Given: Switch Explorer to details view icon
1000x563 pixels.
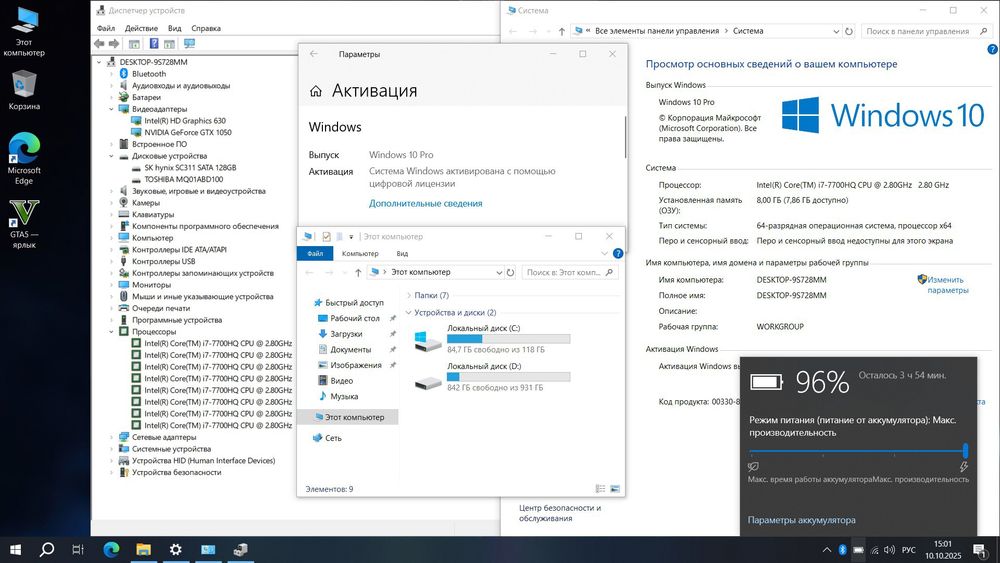Looking at the screenshot, I should (x=600, y=488).
